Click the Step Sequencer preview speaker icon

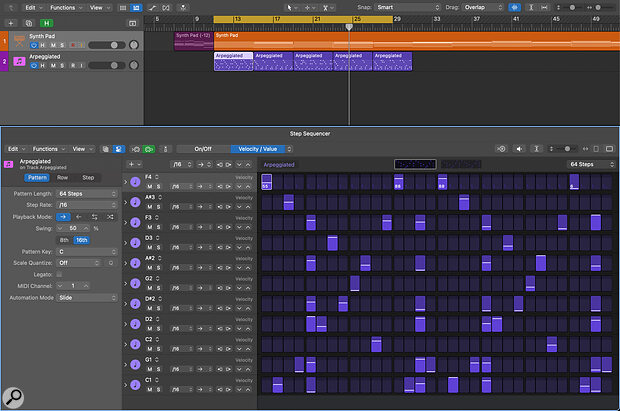[519, 149]
